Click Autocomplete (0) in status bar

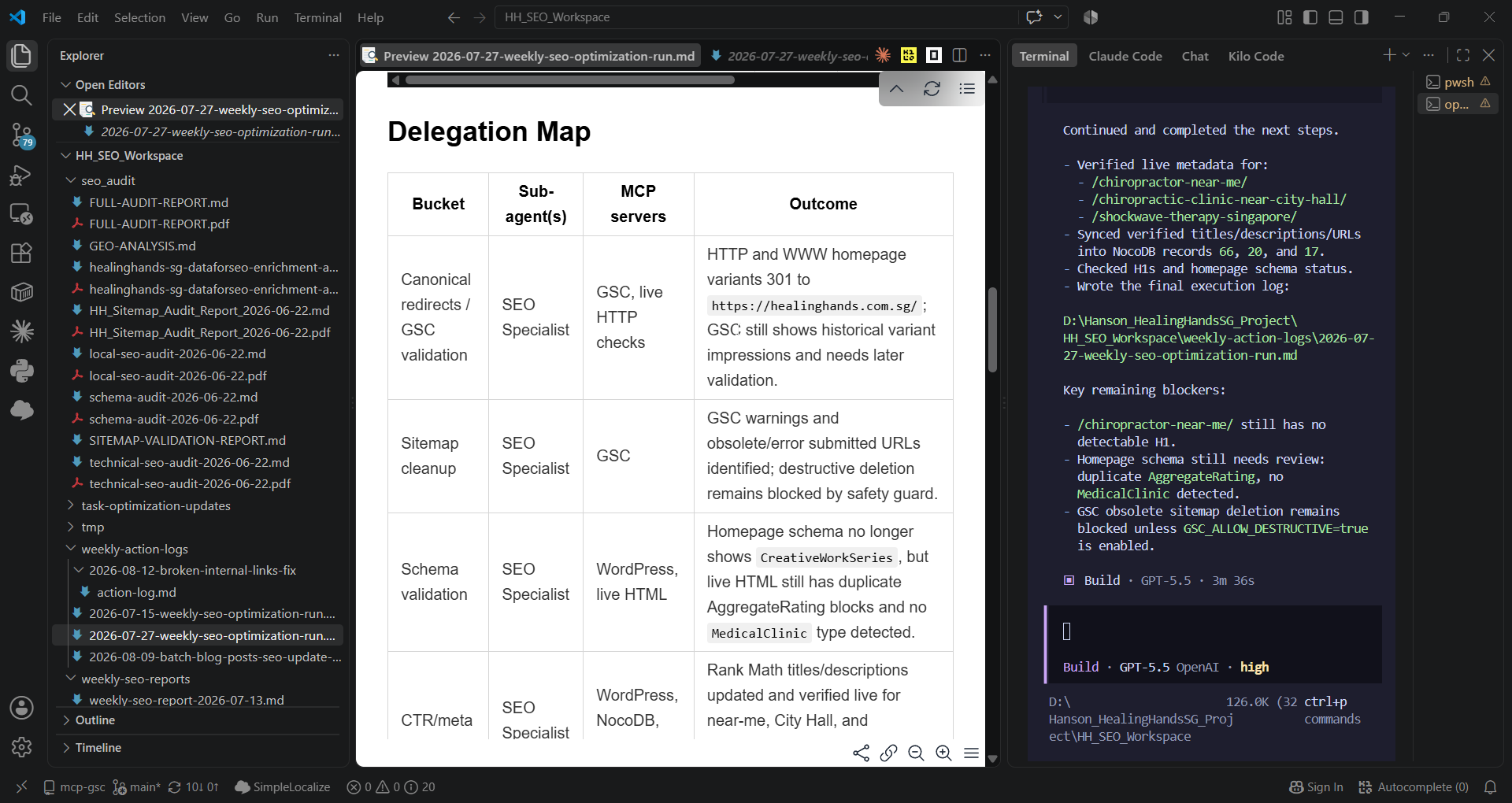pos(1414,787)
